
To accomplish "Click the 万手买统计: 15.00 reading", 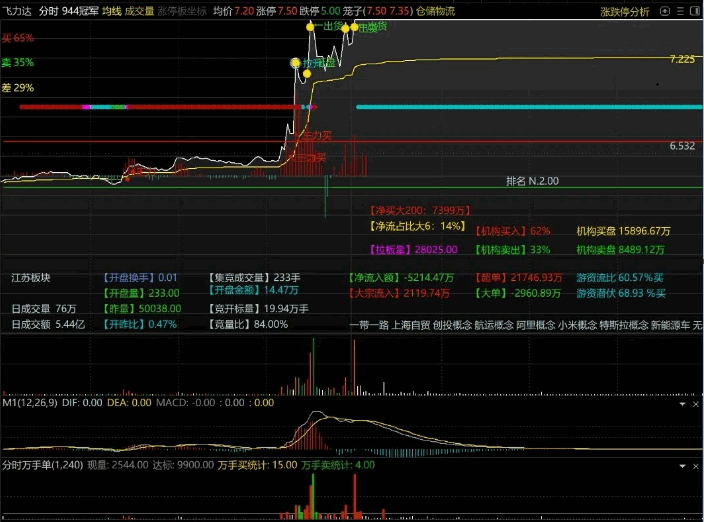I will (x=257, y=465).
